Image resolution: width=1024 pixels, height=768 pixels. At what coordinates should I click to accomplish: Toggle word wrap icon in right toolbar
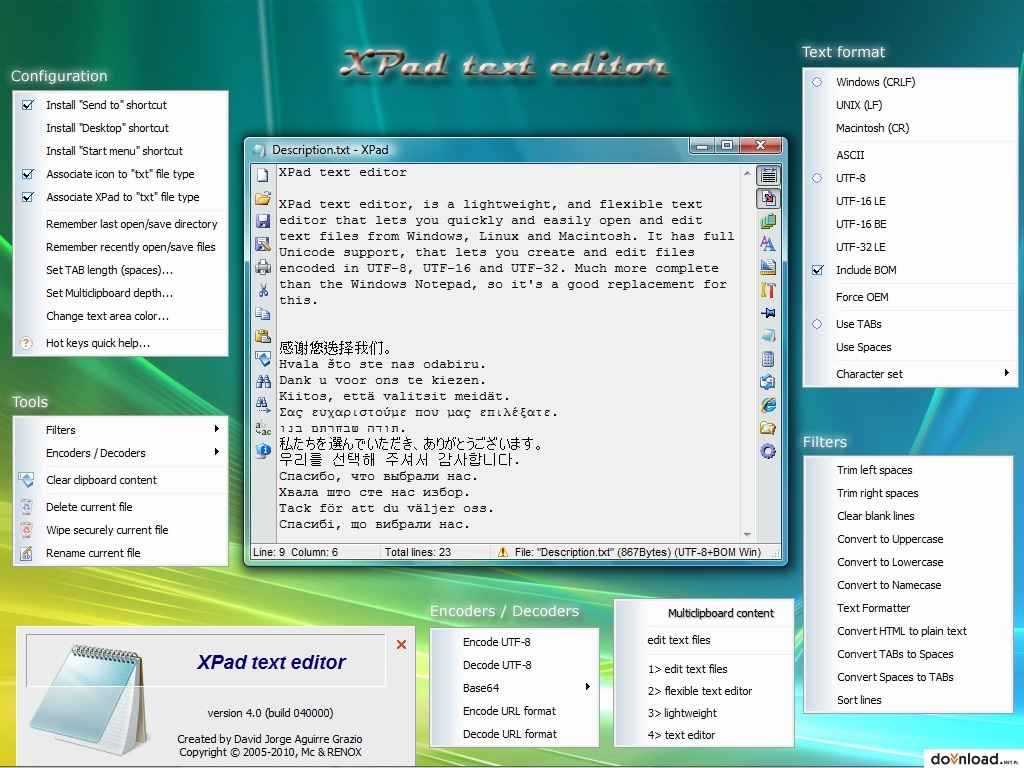pyautogui.click(x=769, y=175)
